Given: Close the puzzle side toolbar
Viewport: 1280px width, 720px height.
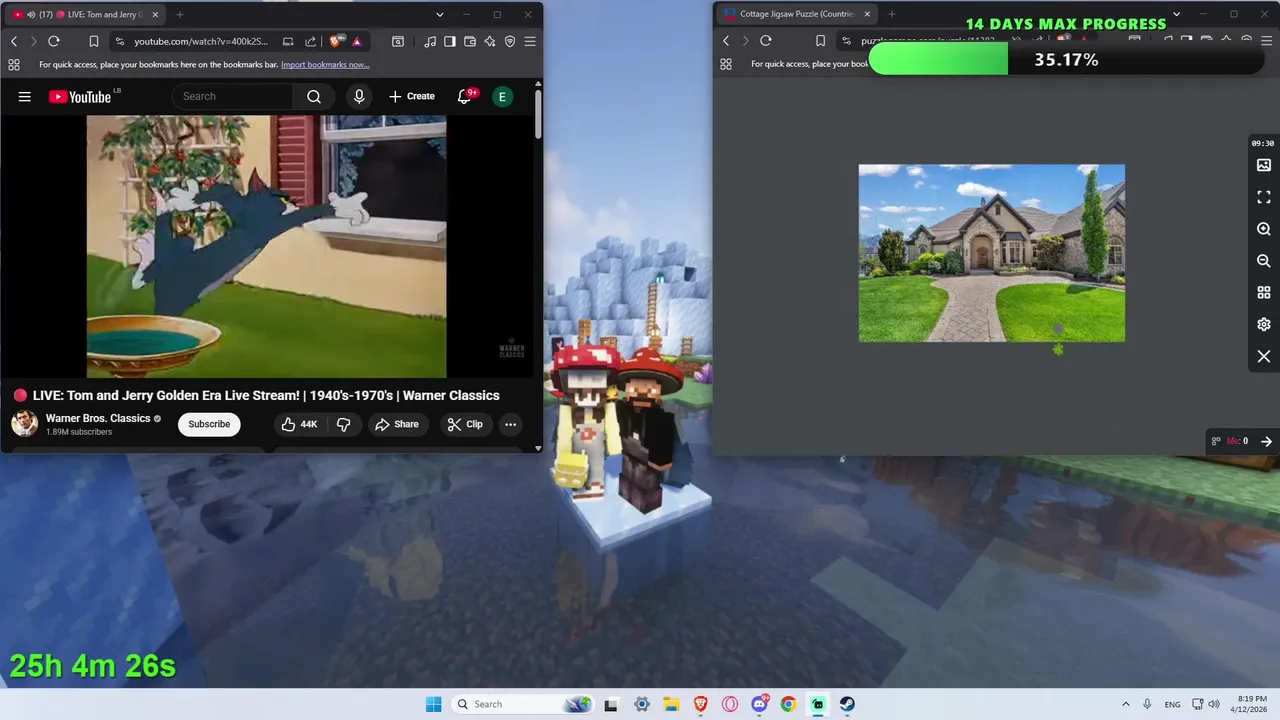Looking at the screenshot, I should pyautogui.click(x=1264, y=357).
